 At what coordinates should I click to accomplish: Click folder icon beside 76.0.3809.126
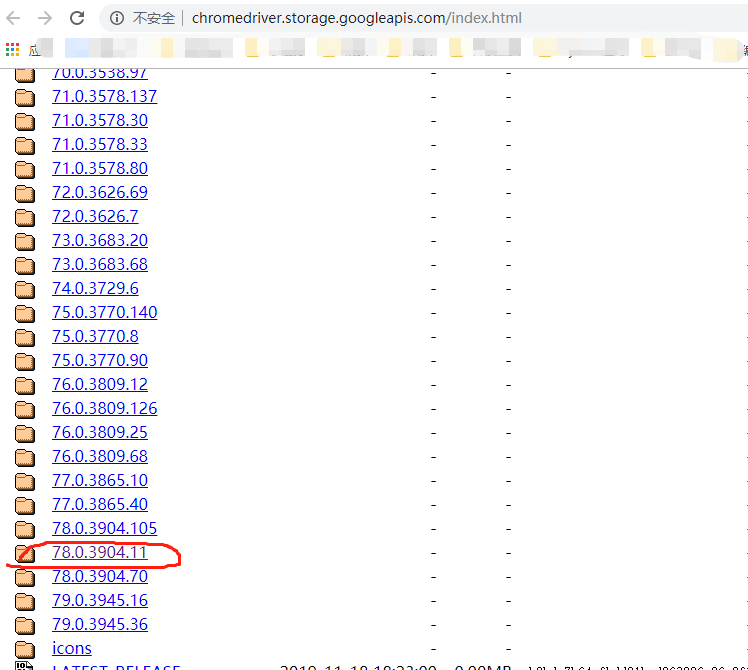click(25, 409)
